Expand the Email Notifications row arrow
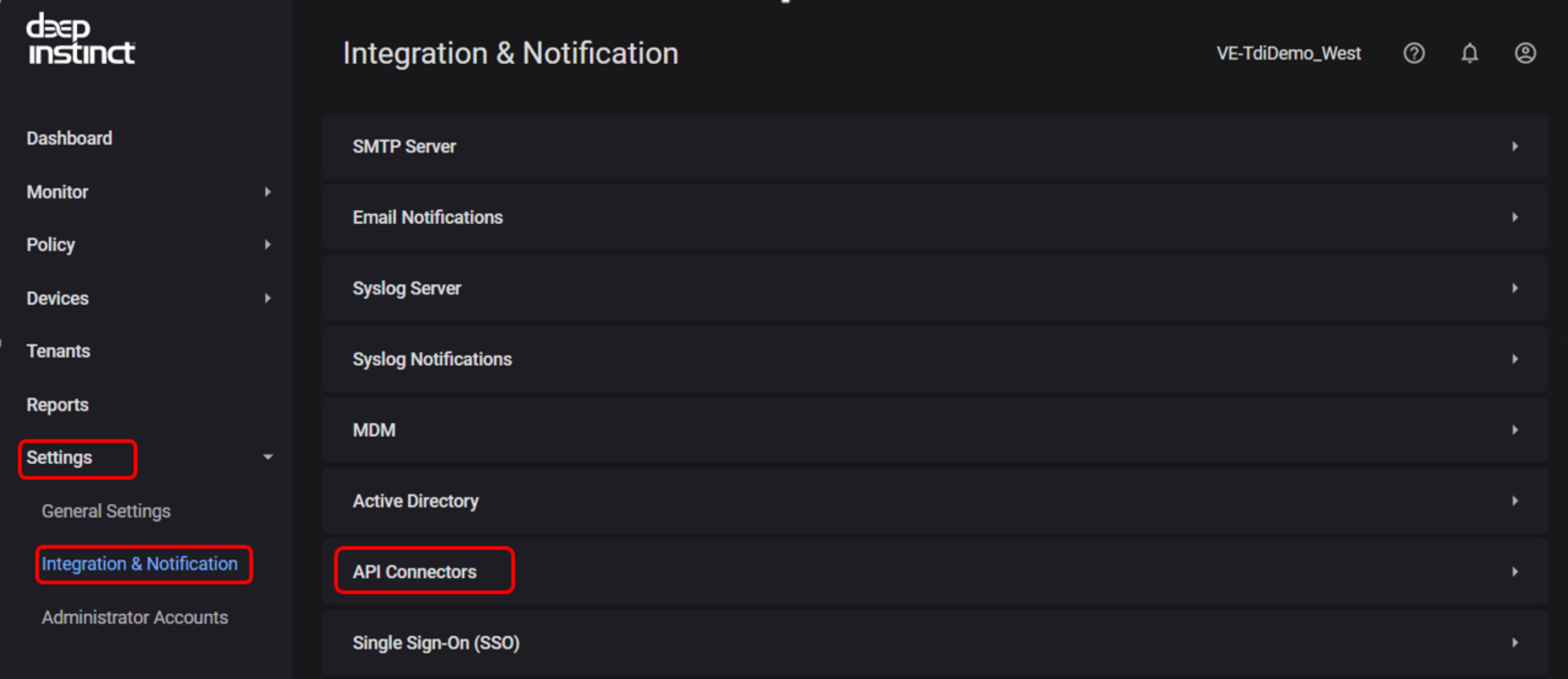Viewport: 1568px width, 679px height. 1515,217
